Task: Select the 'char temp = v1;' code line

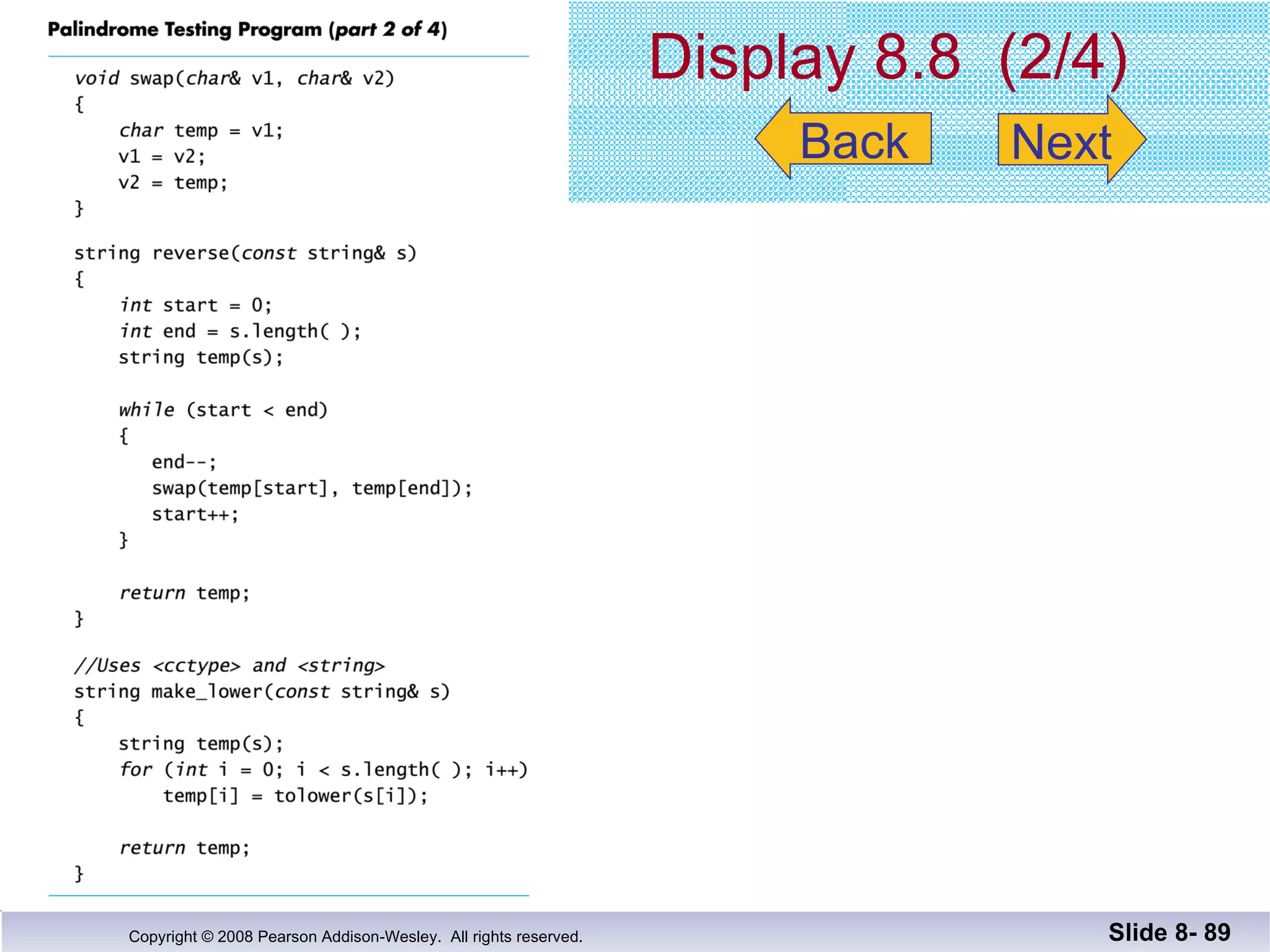Action: (x=201, y=131)
